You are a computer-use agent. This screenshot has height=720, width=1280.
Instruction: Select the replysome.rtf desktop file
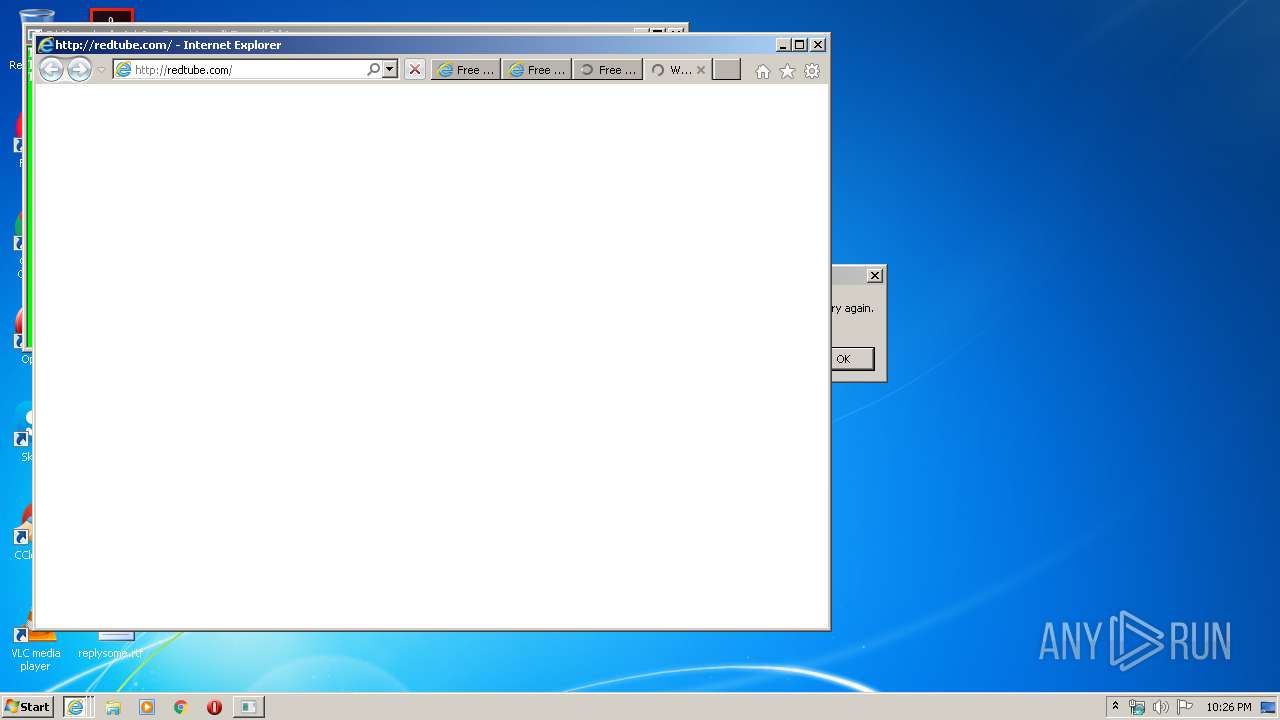110,645
